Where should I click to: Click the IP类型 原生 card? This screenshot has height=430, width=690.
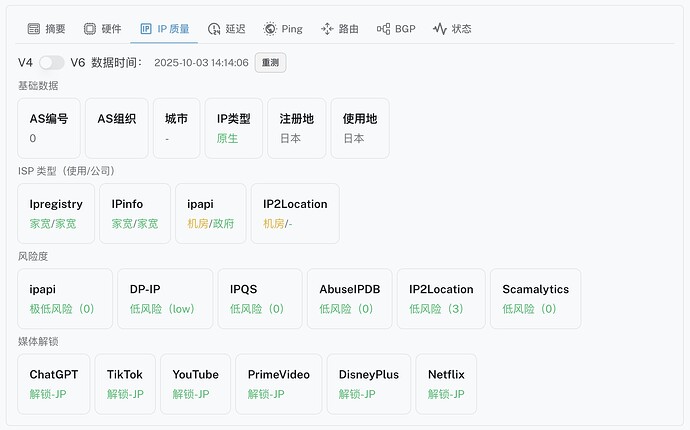(x=234, y=128)
